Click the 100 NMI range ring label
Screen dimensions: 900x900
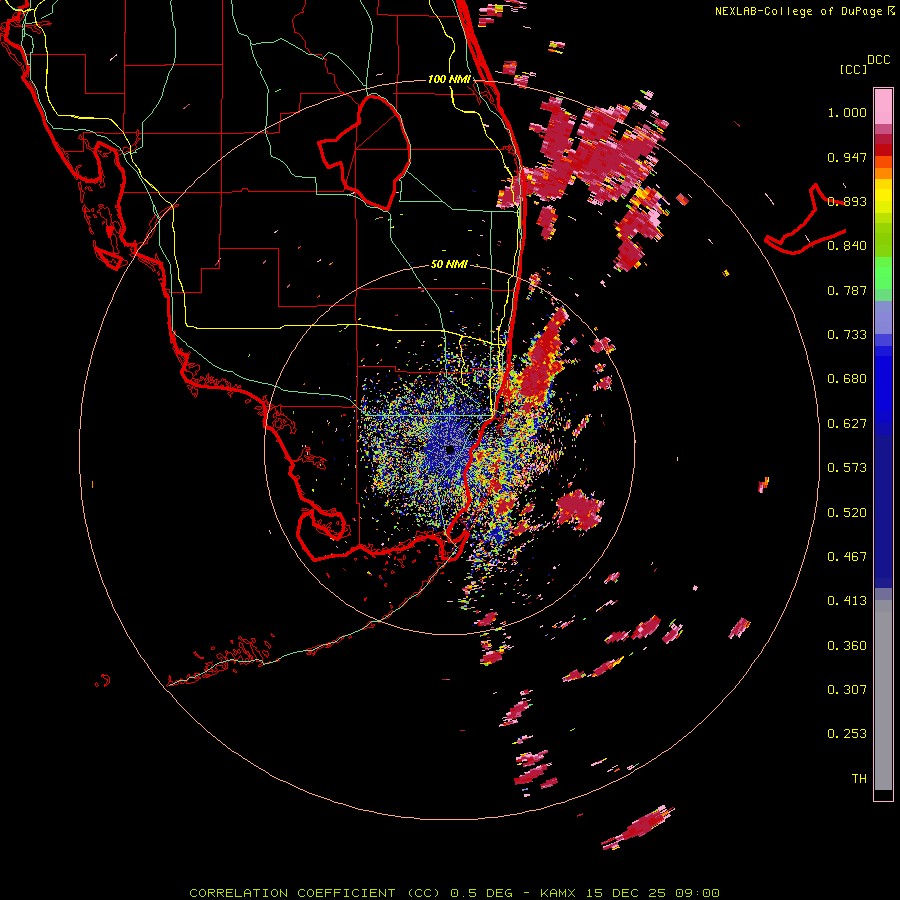pyautogui.click(x=449, y=79)
